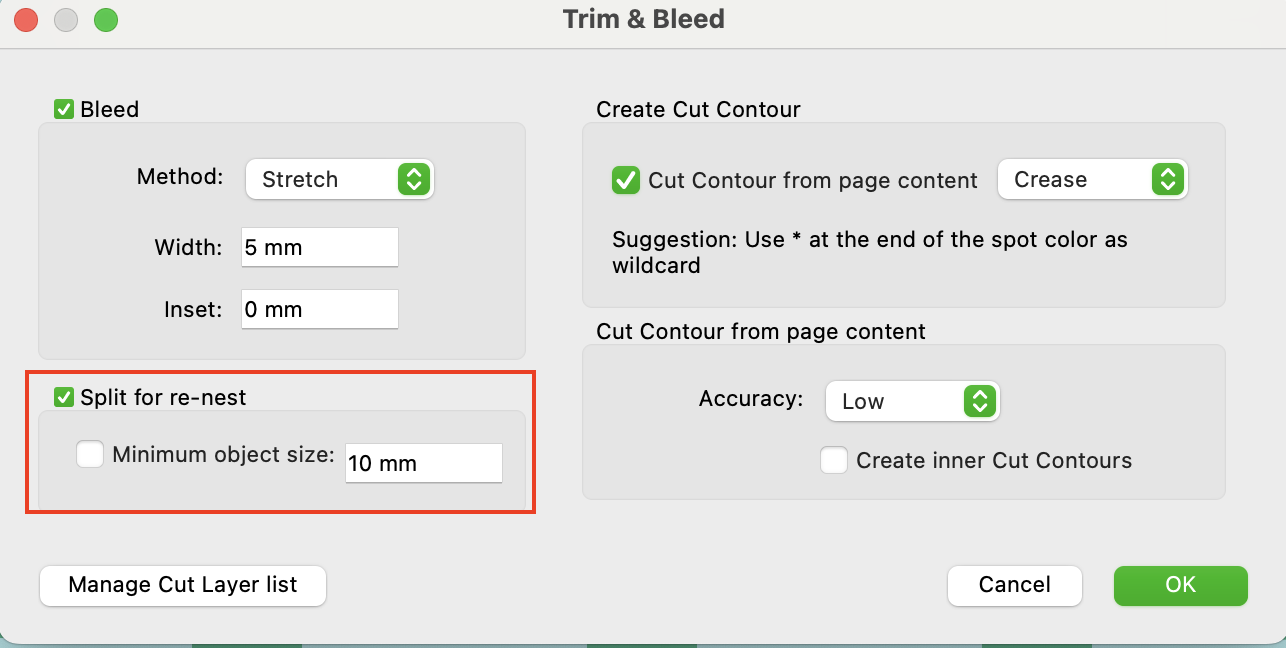Click the Inset input field
This screenshot has height=648, width=1286.
(319, 309)
